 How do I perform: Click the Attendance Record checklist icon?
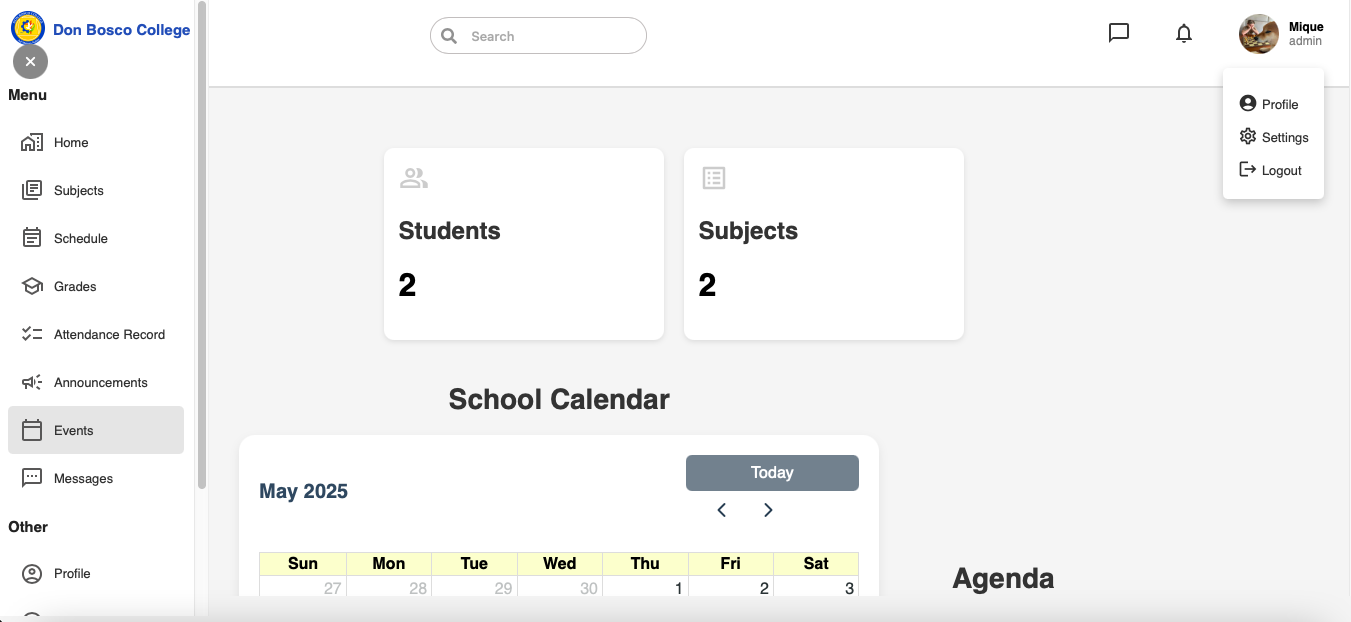[x=32, y=335]
